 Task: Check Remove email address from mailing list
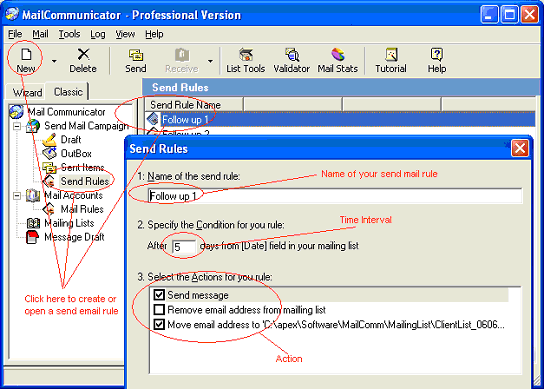(x=159, y=310)
